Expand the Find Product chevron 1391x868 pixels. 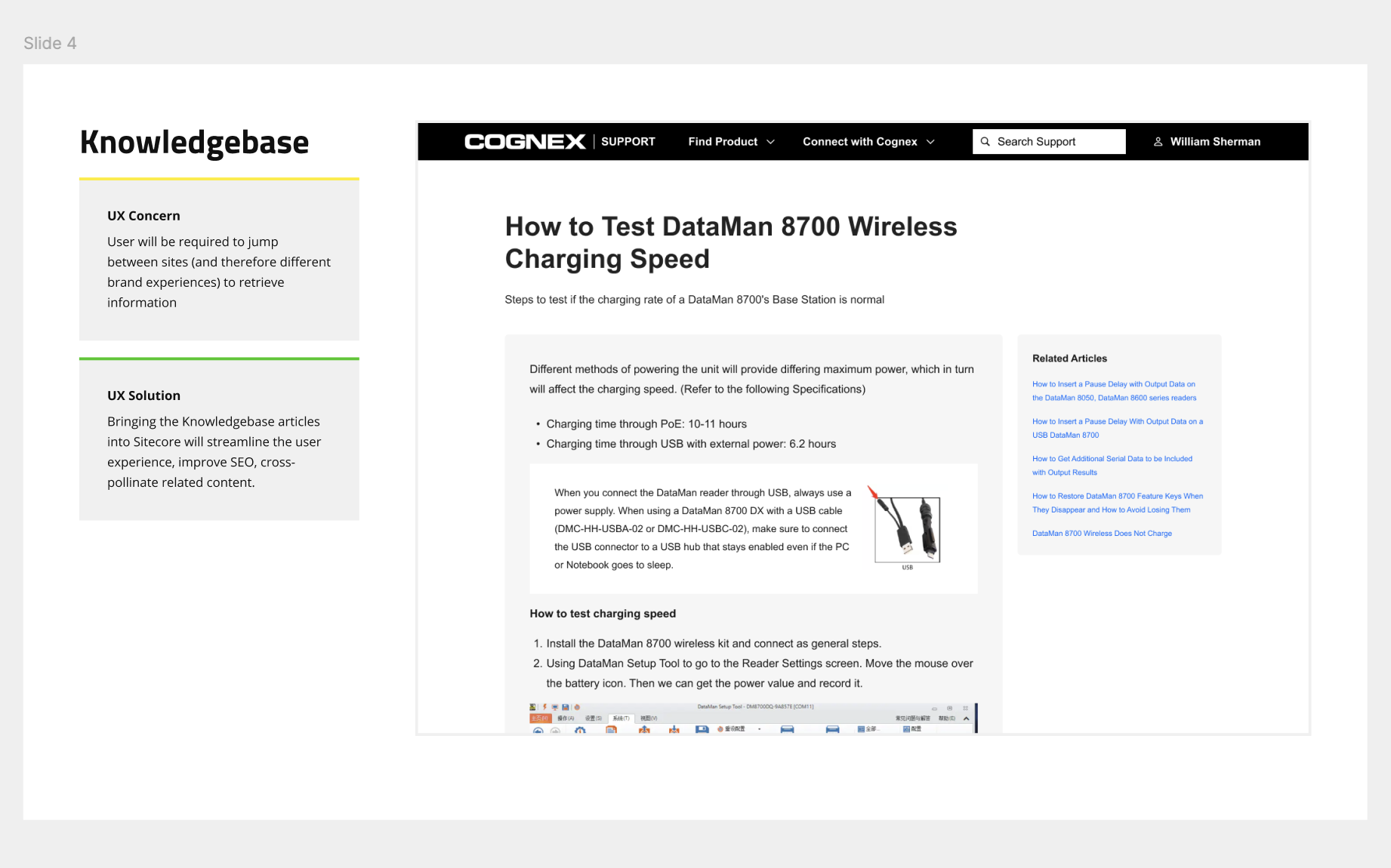[x=771, y=142]
